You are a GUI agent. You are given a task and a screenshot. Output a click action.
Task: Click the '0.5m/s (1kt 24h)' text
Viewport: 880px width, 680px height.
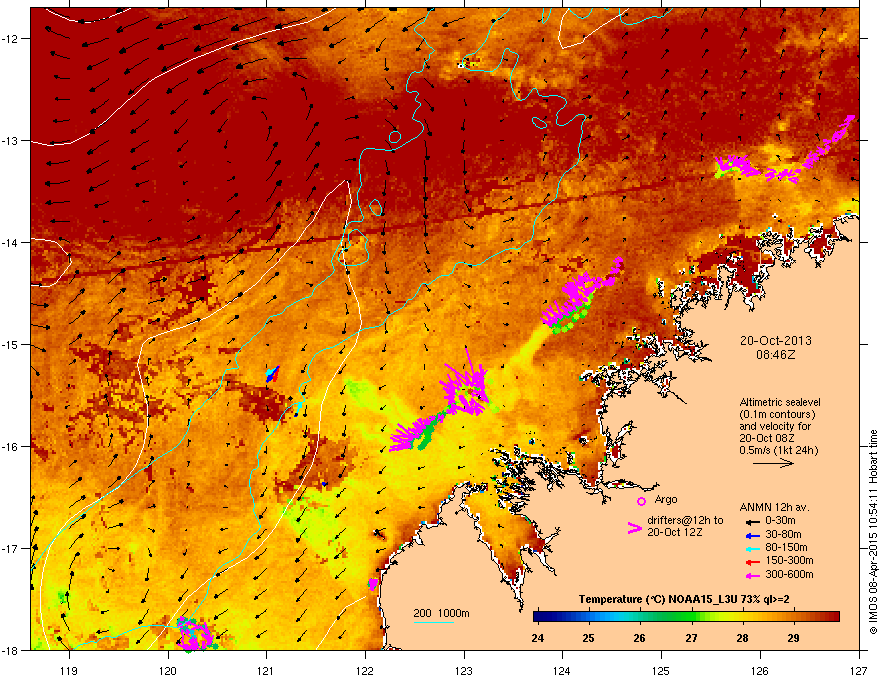pyautogui.click(x=779, y=451)
